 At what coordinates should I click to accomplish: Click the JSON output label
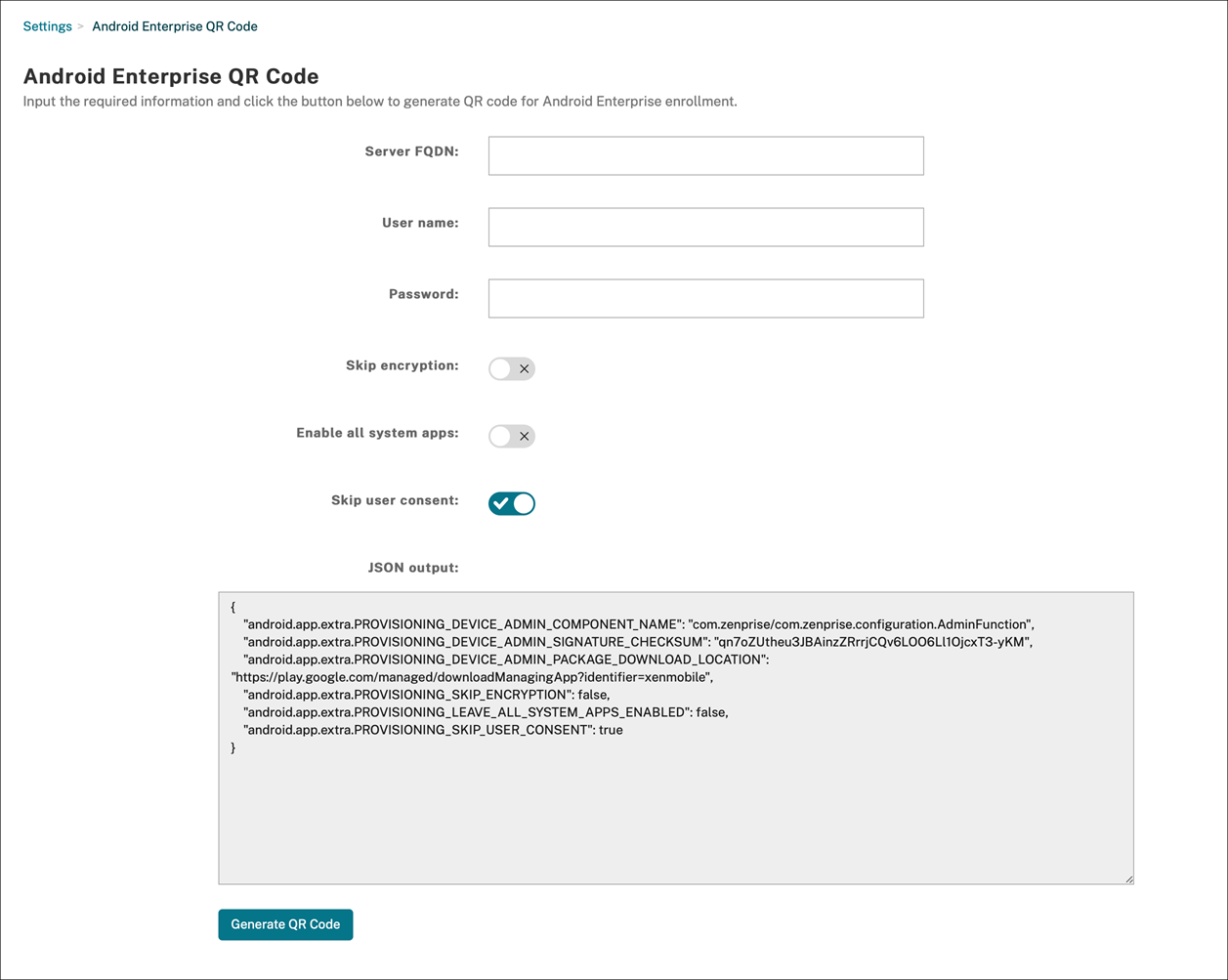[414, 568]
